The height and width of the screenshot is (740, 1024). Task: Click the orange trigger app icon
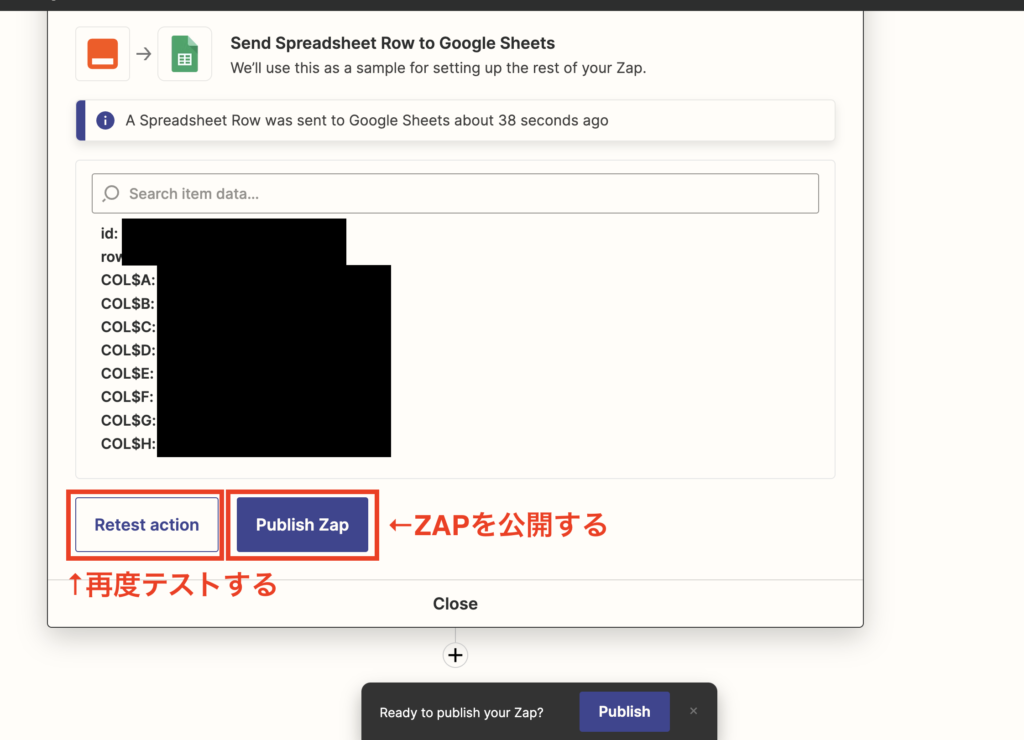tap(103, 54)
